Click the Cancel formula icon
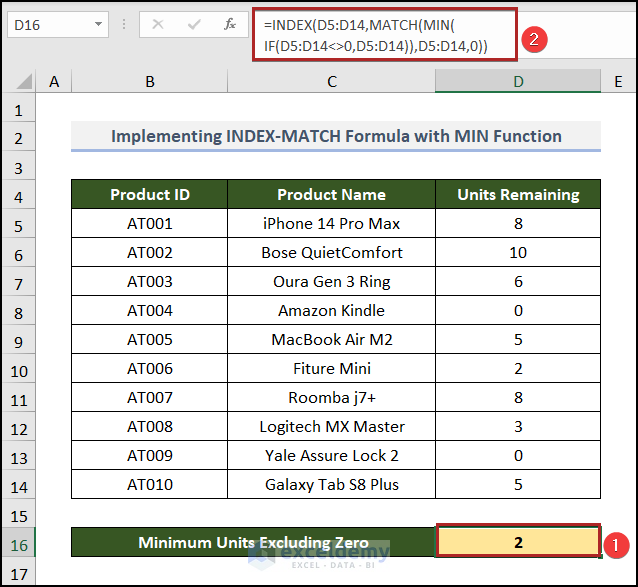638x587 pixels. [x=158, y=24]
